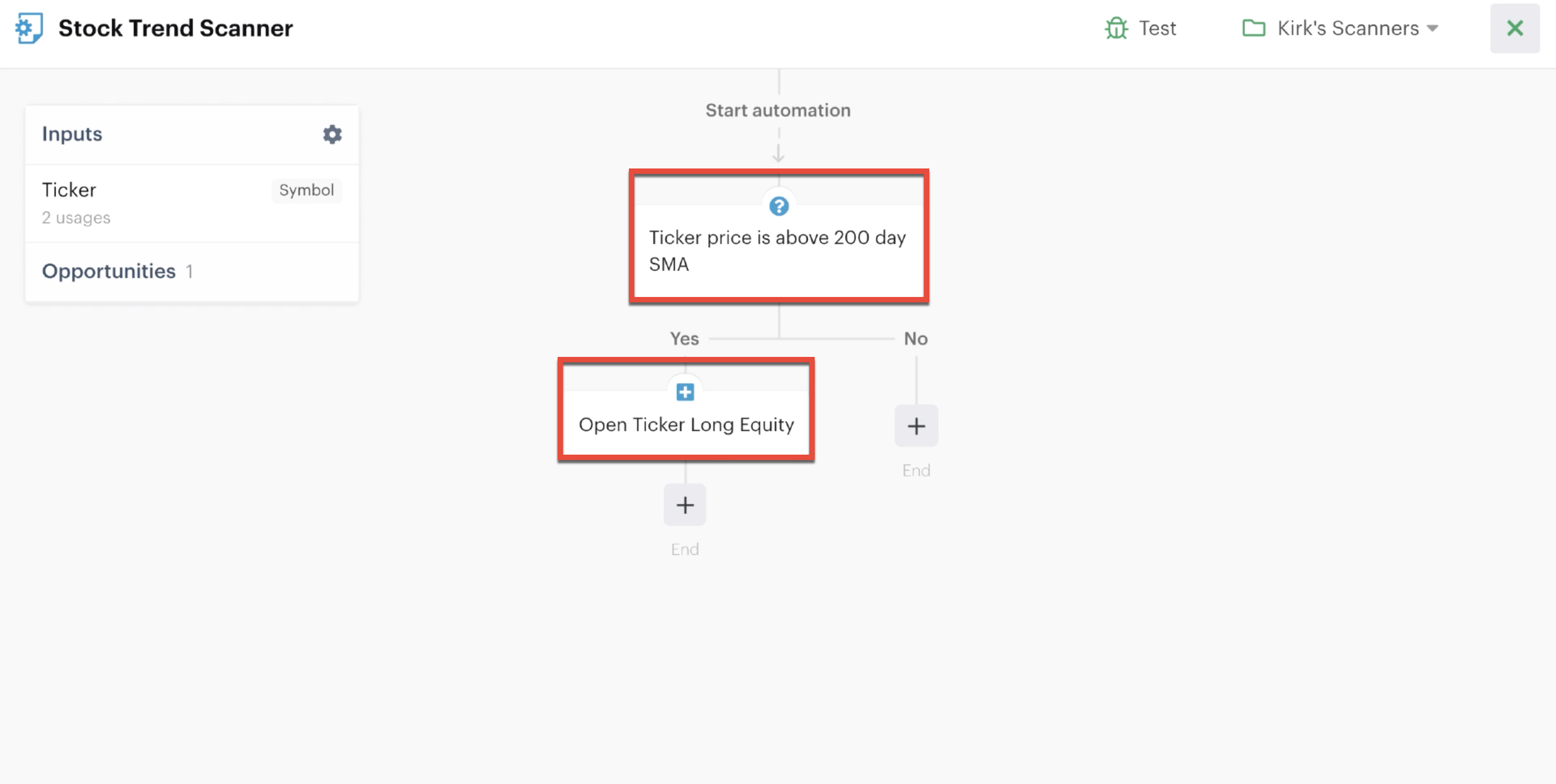
Task: Click the Symbol type badge
Action: [x=306, y=190]
